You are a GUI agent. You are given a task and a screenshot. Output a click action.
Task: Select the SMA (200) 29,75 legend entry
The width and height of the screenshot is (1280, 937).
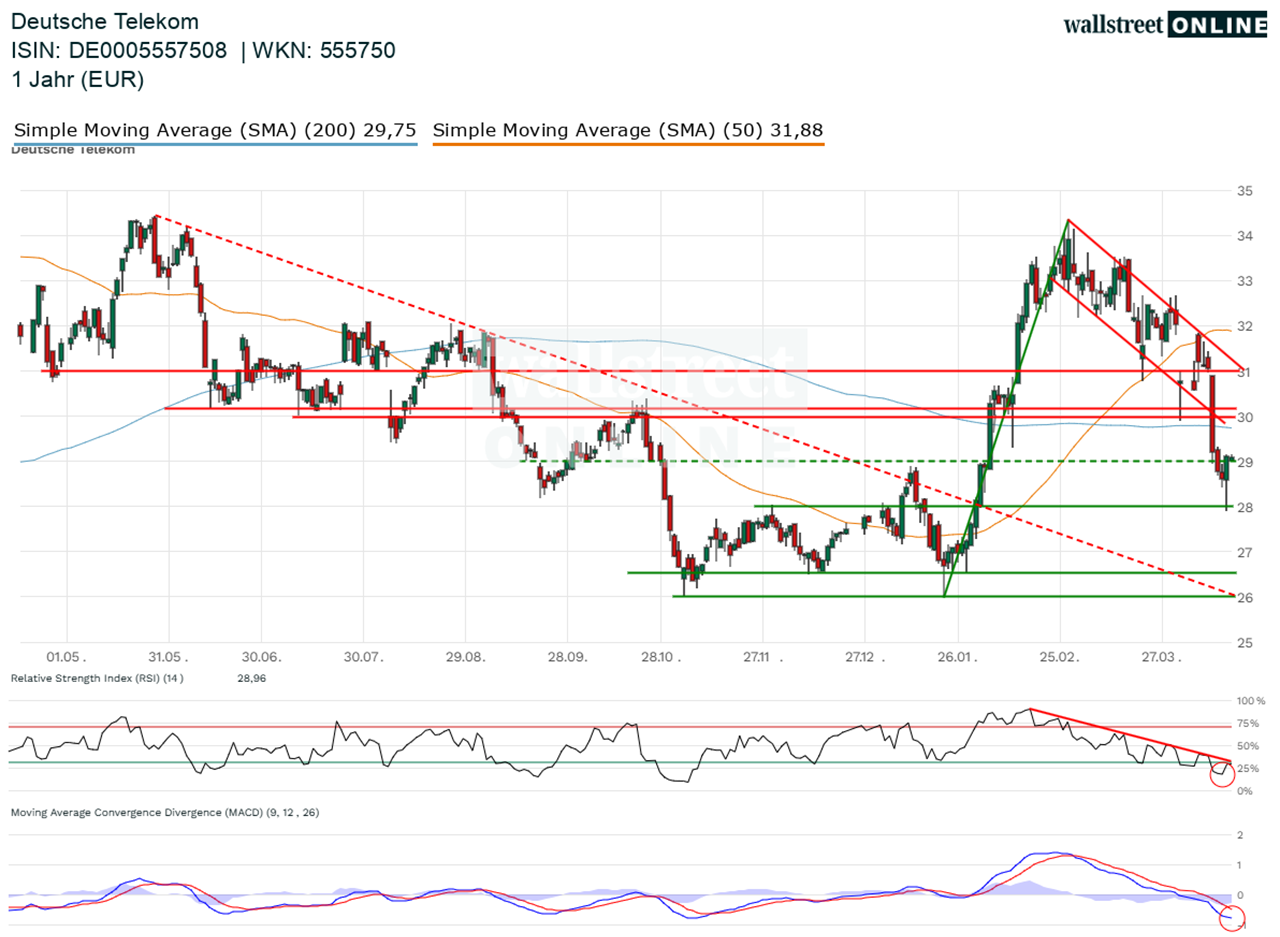(x=214, y=130)
